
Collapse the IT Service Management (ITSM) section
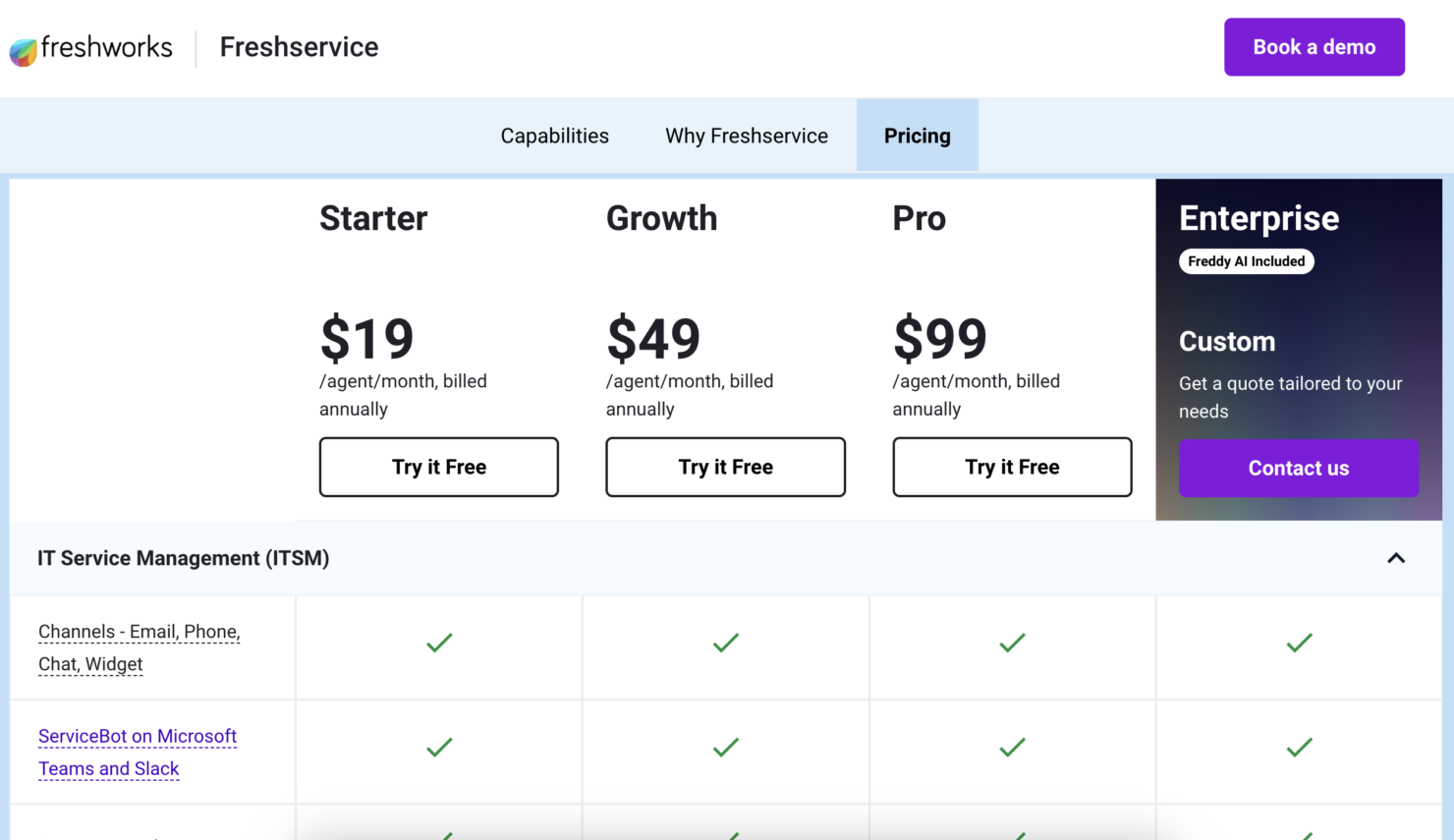point(1396,558)
